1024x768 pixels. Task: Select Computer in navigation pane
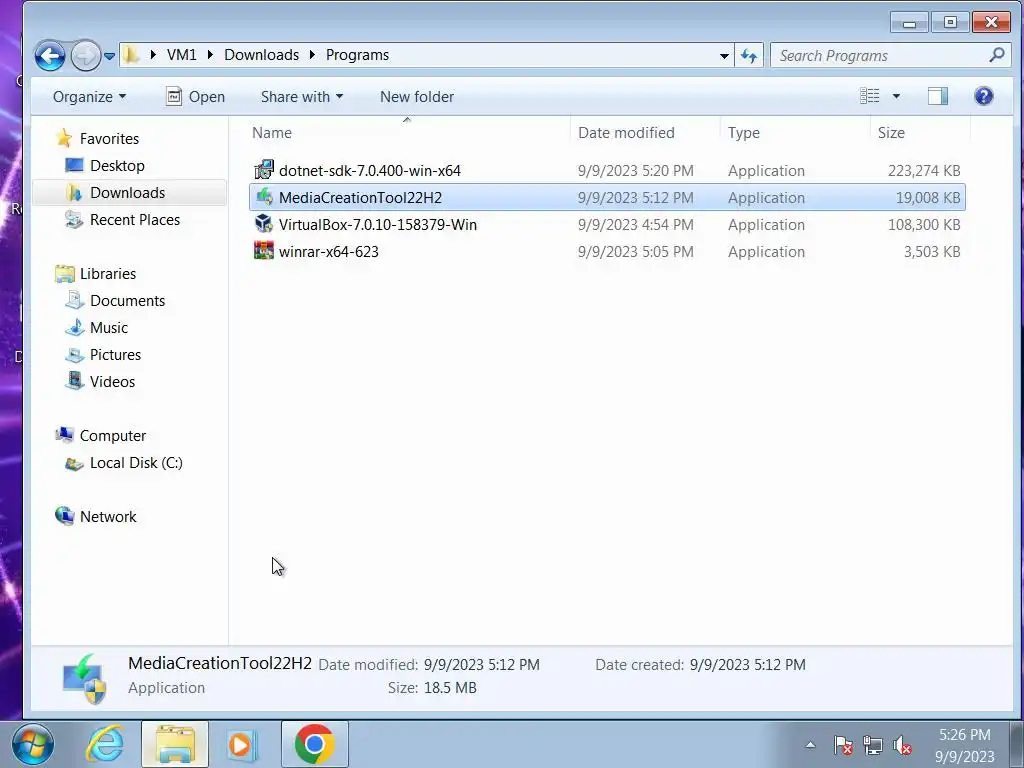[x=112, y=436]
